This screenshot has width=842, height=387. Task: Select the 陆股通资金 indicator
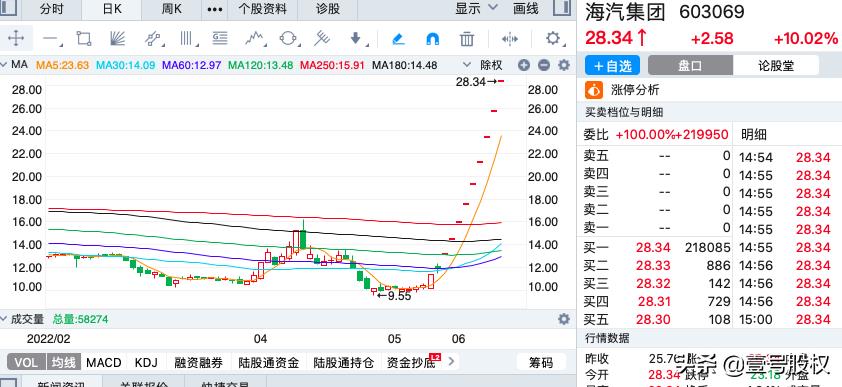pos(268,362)
